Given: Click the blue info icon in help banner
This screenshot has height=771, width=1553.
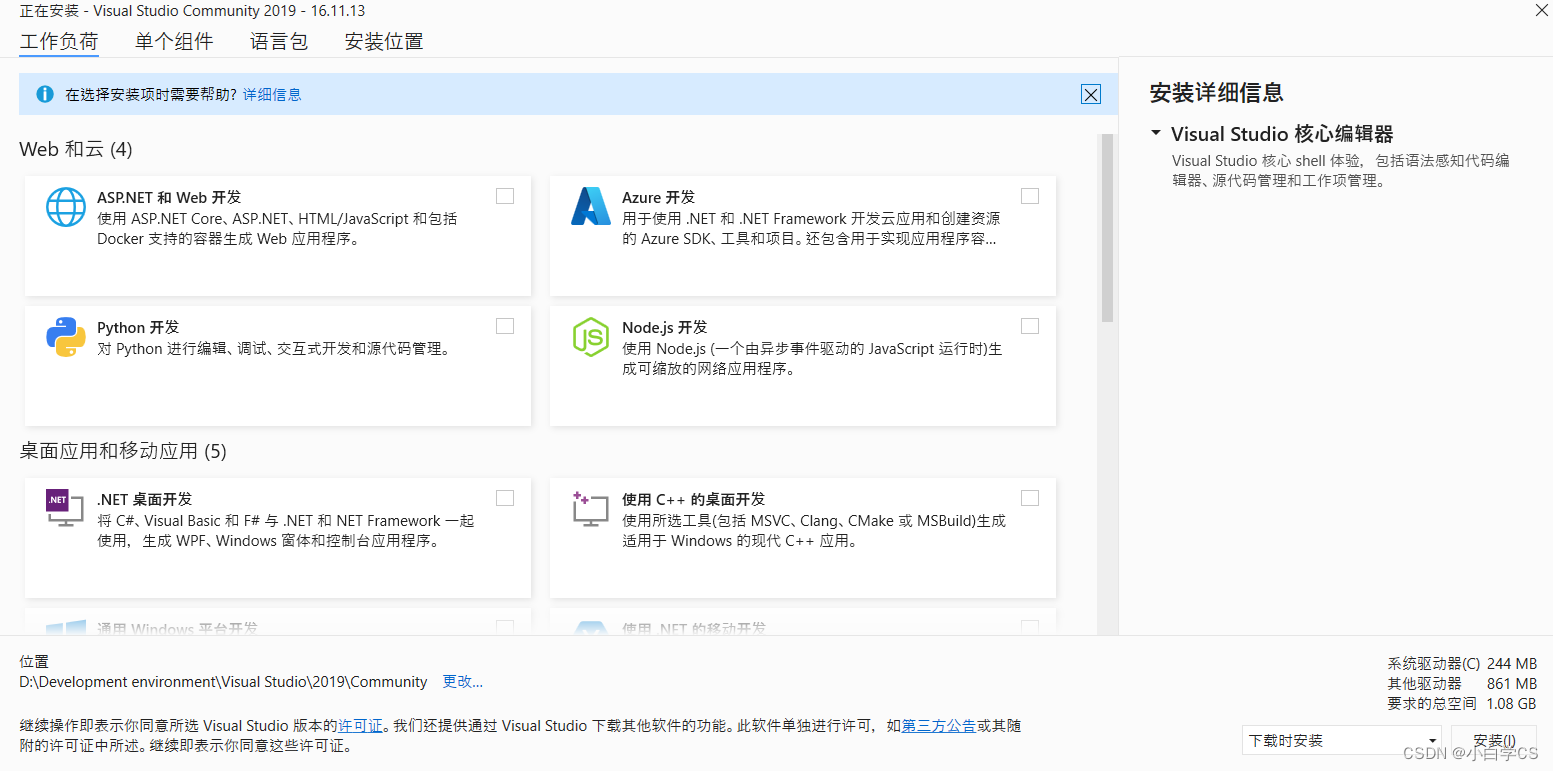Looking at the screenshot, I should click(x=45, y=94).
